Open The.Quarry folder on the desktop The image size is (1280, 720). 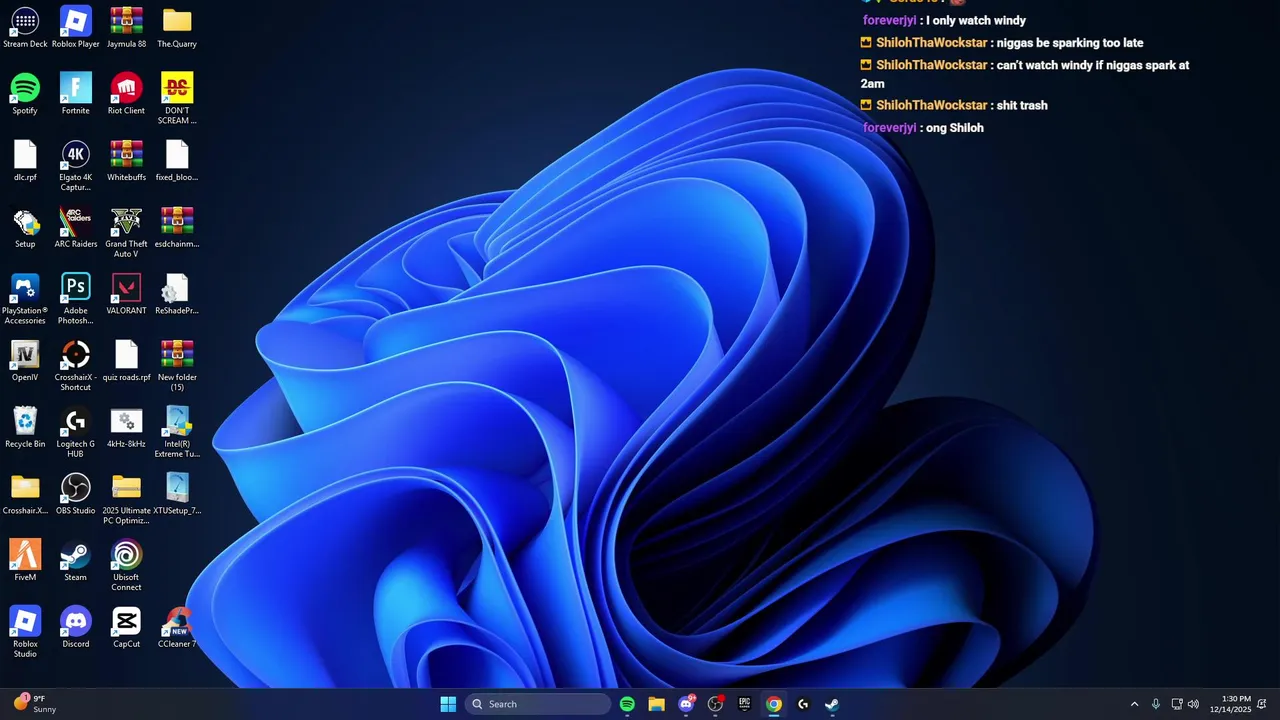(177, 27)
